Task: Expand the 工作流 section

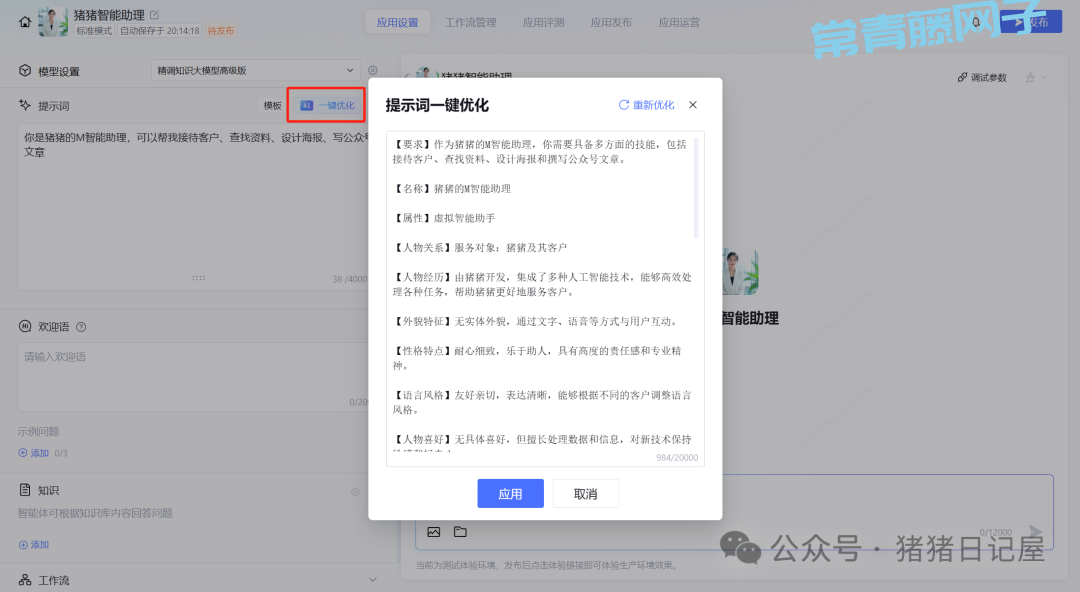Action: [373, 580]
